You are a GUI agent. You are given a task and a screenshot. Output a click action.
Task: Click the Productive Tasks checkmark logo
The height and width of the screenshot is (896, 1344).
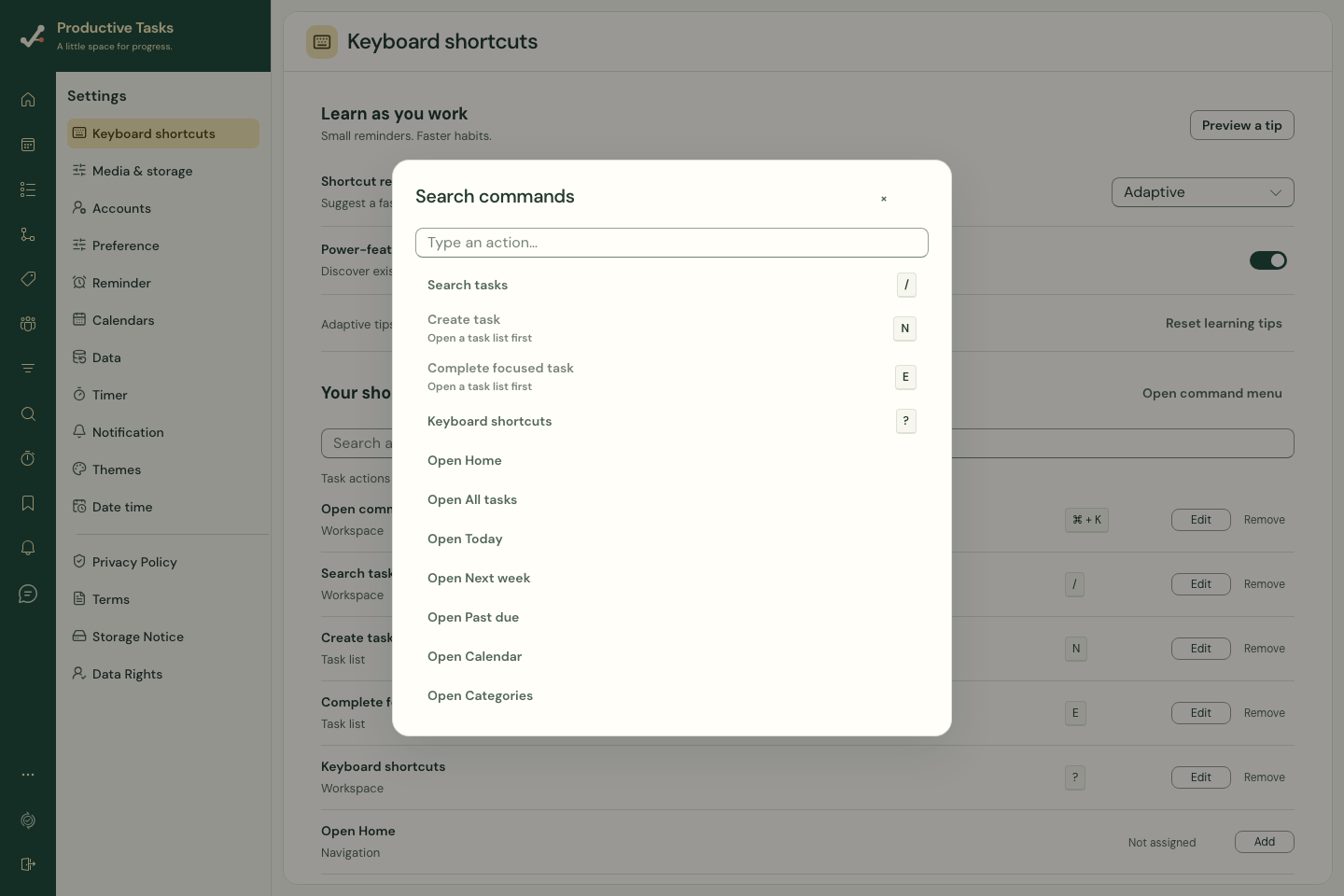pos(33,35)
